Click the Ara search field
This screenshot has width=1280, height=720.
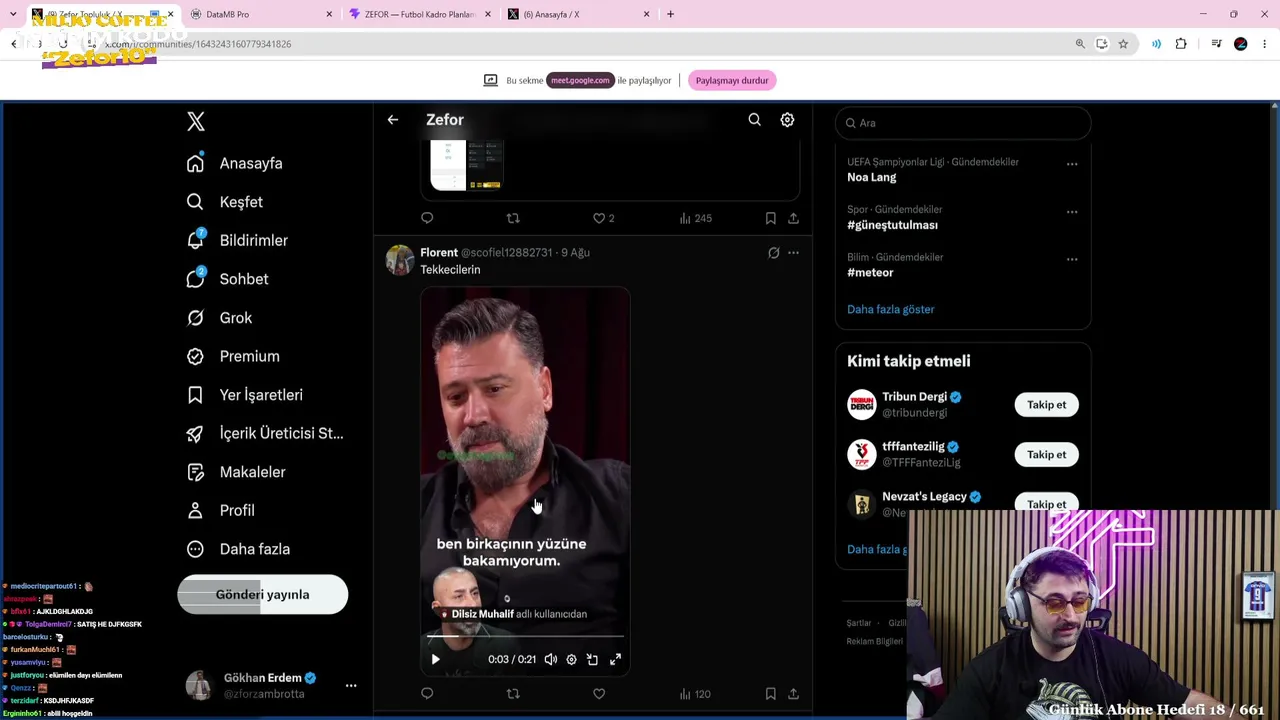[963, 123]
